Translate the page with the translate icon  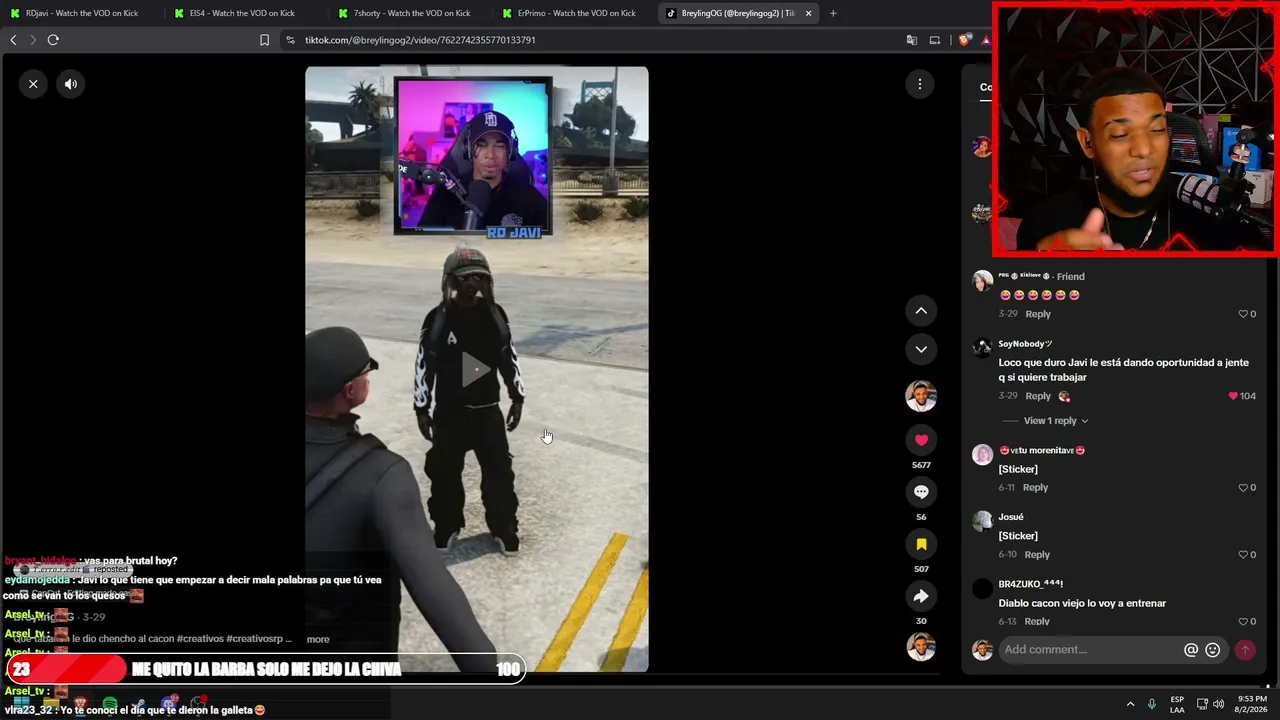tap(912, 40)
